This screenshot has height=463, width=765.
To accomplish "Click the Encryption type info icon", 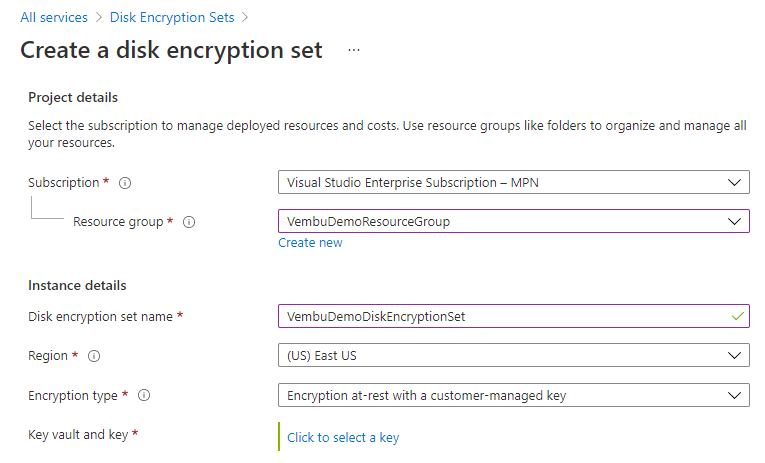I will pyautogui.click(x=144, y=396).
